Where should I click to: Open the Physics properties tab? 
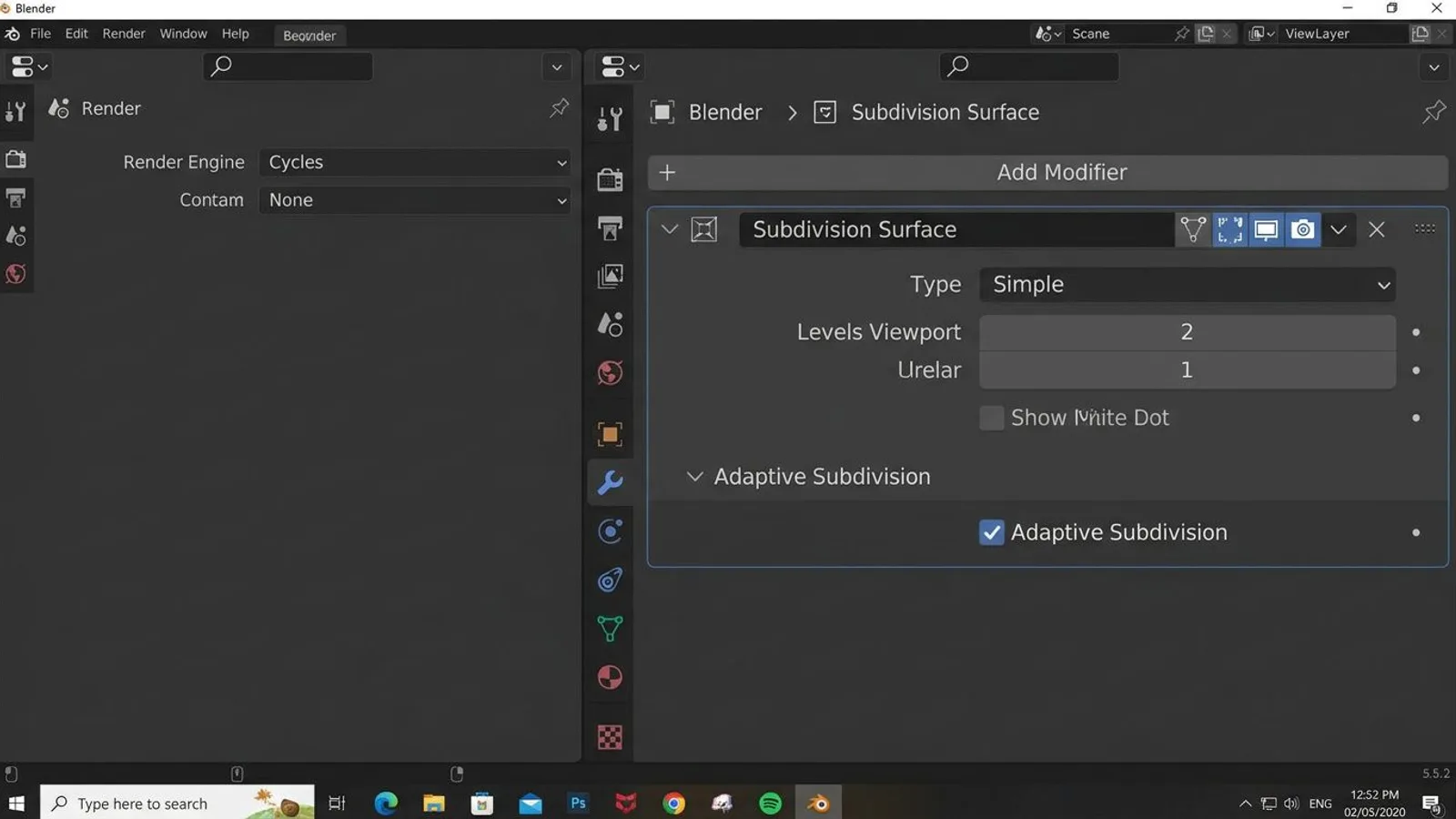[x=610, y=531]
